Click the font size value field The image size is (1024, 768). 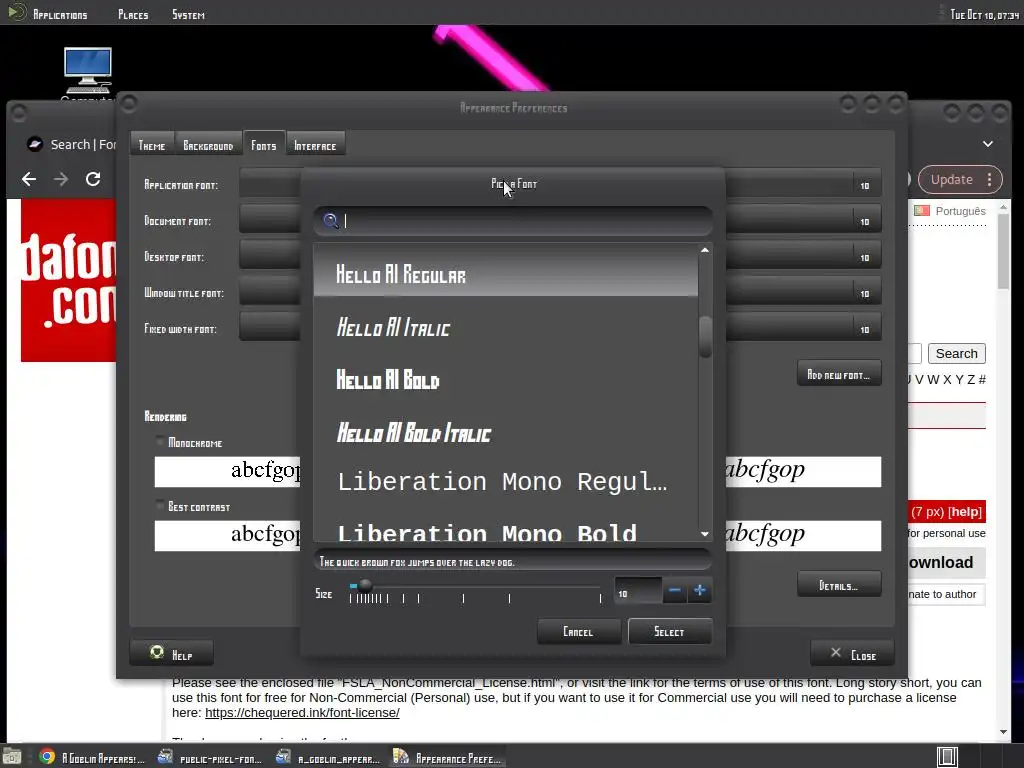pyautogui.click(x=638, y=591)
